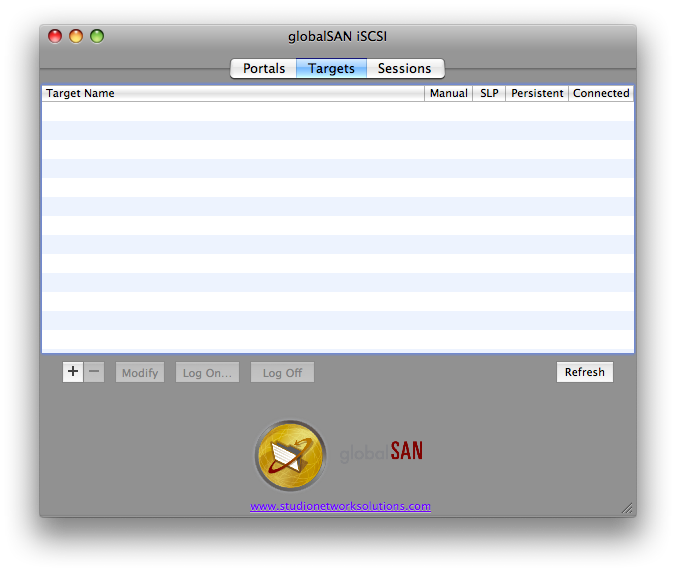The height and width of the screenshot is (572, 676).
Task: Refresh the targets list
Action: tap(585, 372)
